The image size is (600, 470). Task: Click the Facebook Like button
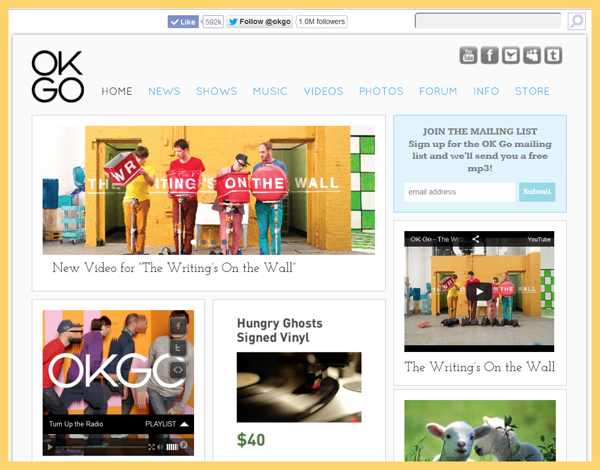pyautogui.click(x=183, y=22)
